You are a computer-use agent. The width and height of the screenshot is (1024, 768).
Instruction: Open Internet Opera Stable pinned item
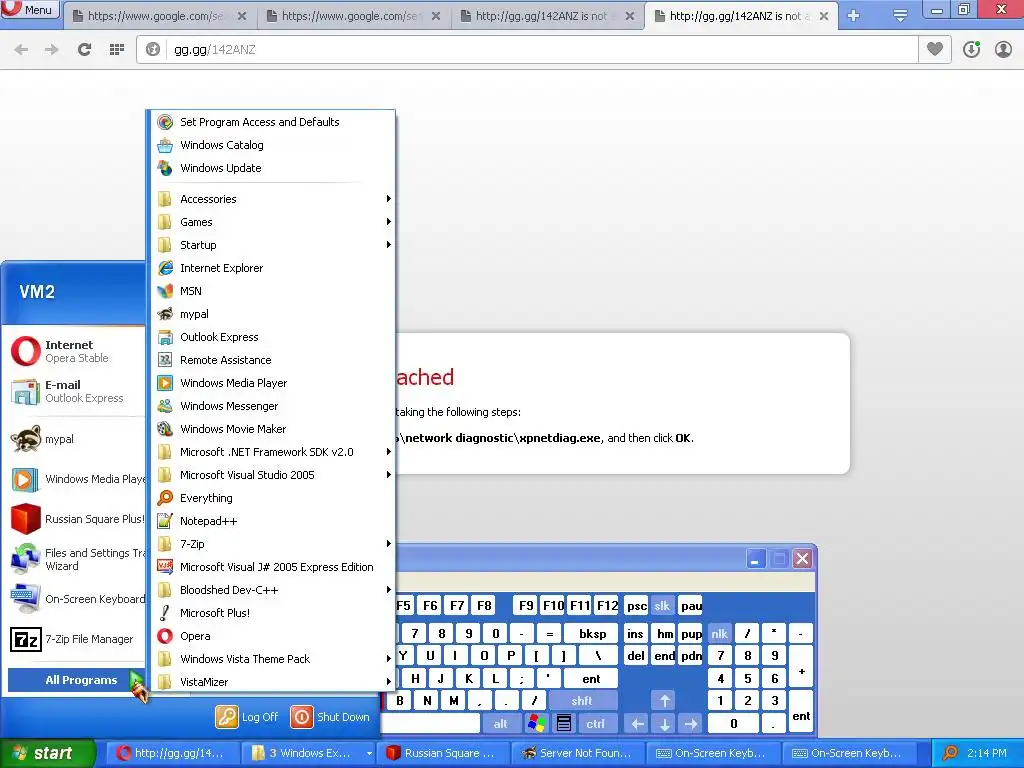[76, 351]
